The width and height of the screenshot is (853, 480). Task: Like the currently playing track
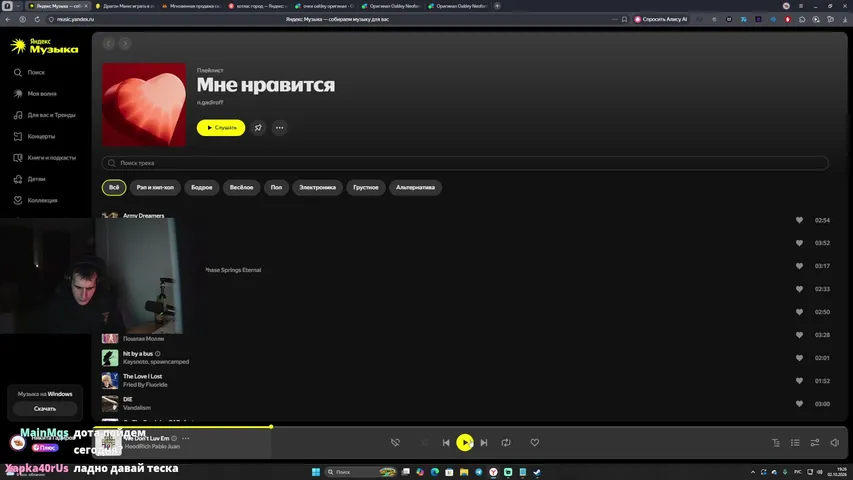(x=535, y=442)
